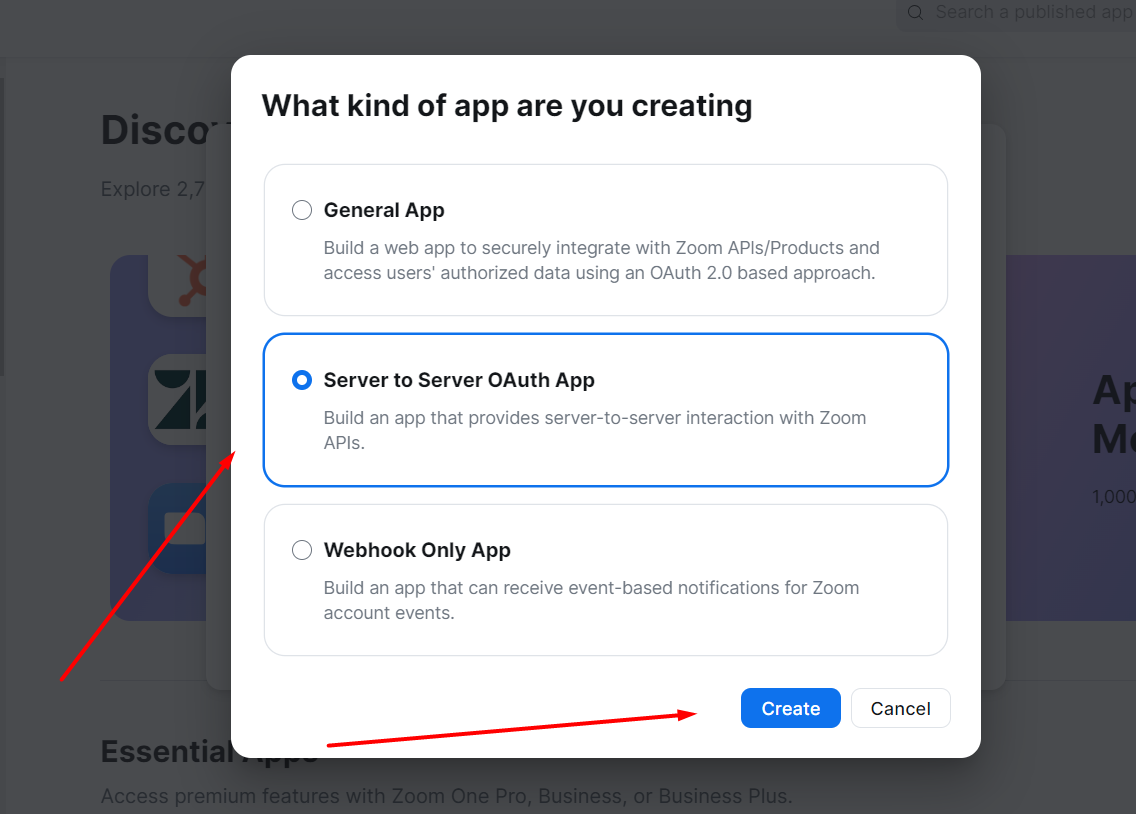The width and height of the screenshot is (1136, 814).
Task: Cancel the app creation dialog
Action: 901,708
